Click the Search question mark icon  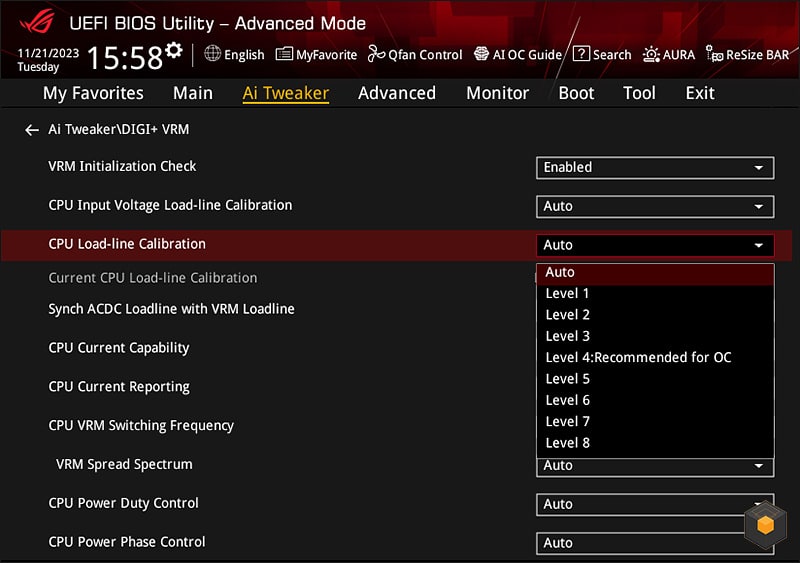pyautogui.click(x=581, y=53)
